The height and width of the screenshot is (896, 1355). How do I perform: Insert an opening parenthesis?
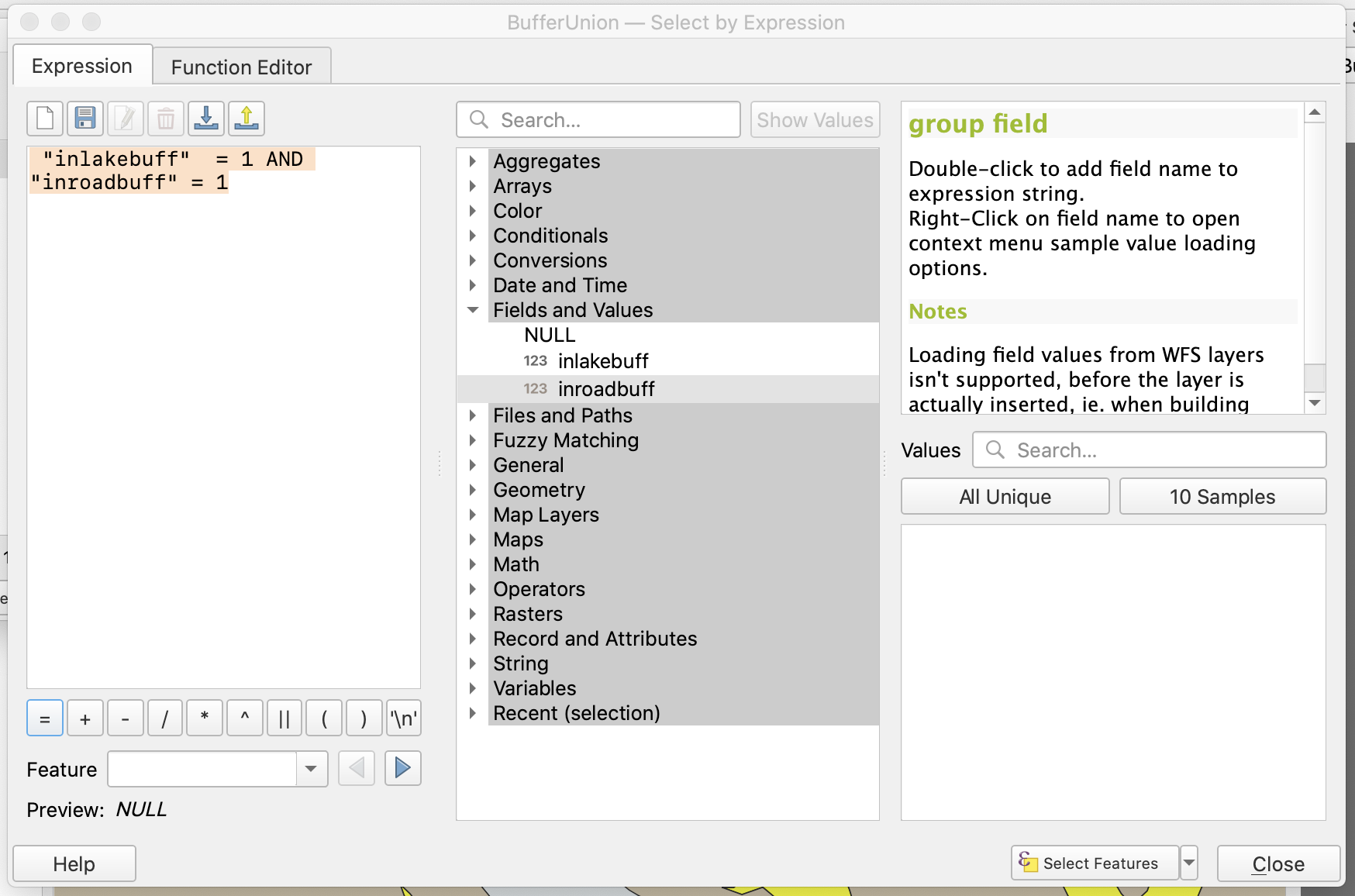(324, 719)
